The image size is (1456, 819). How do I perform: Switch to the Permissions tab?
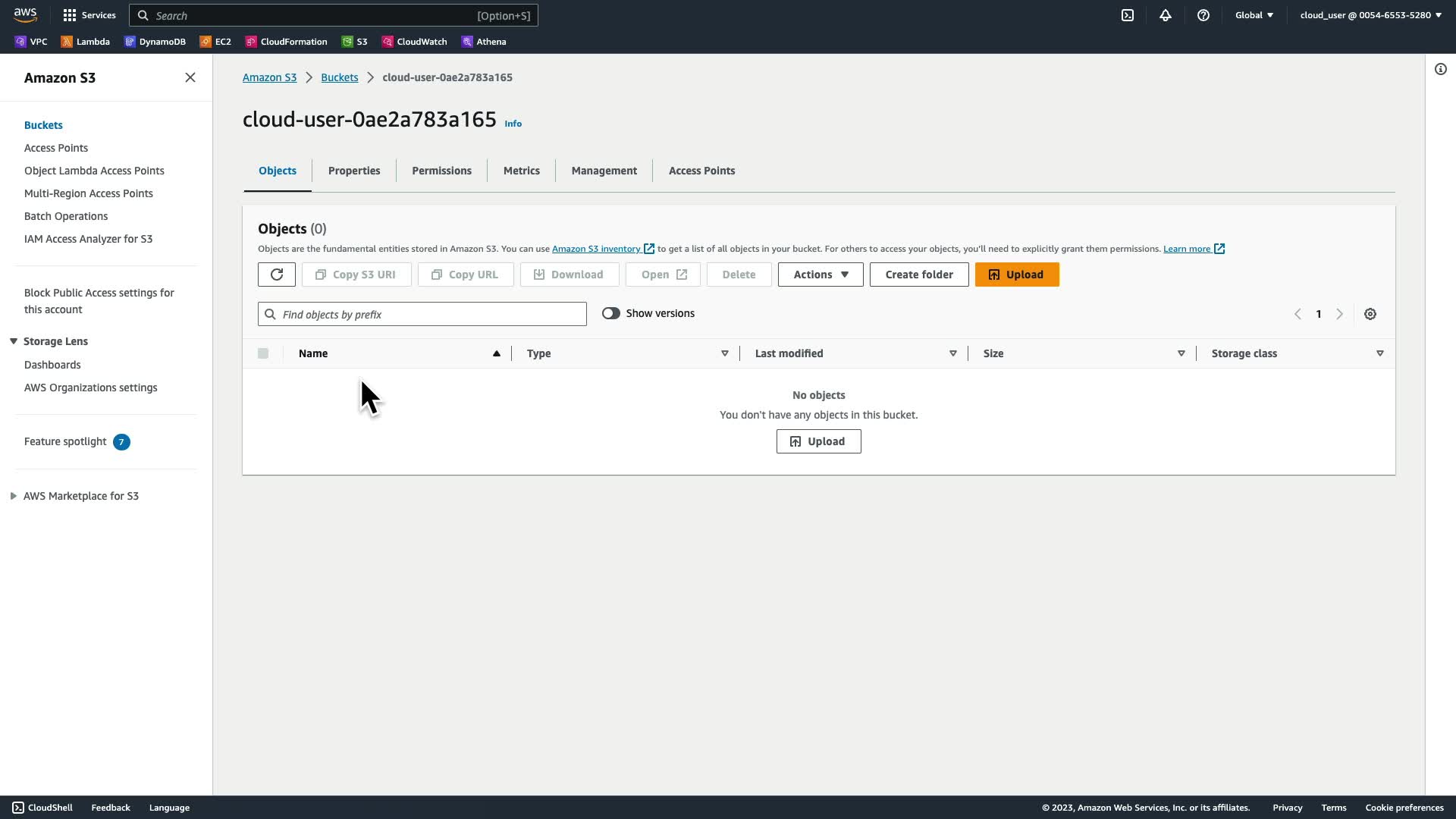[441, 171]
